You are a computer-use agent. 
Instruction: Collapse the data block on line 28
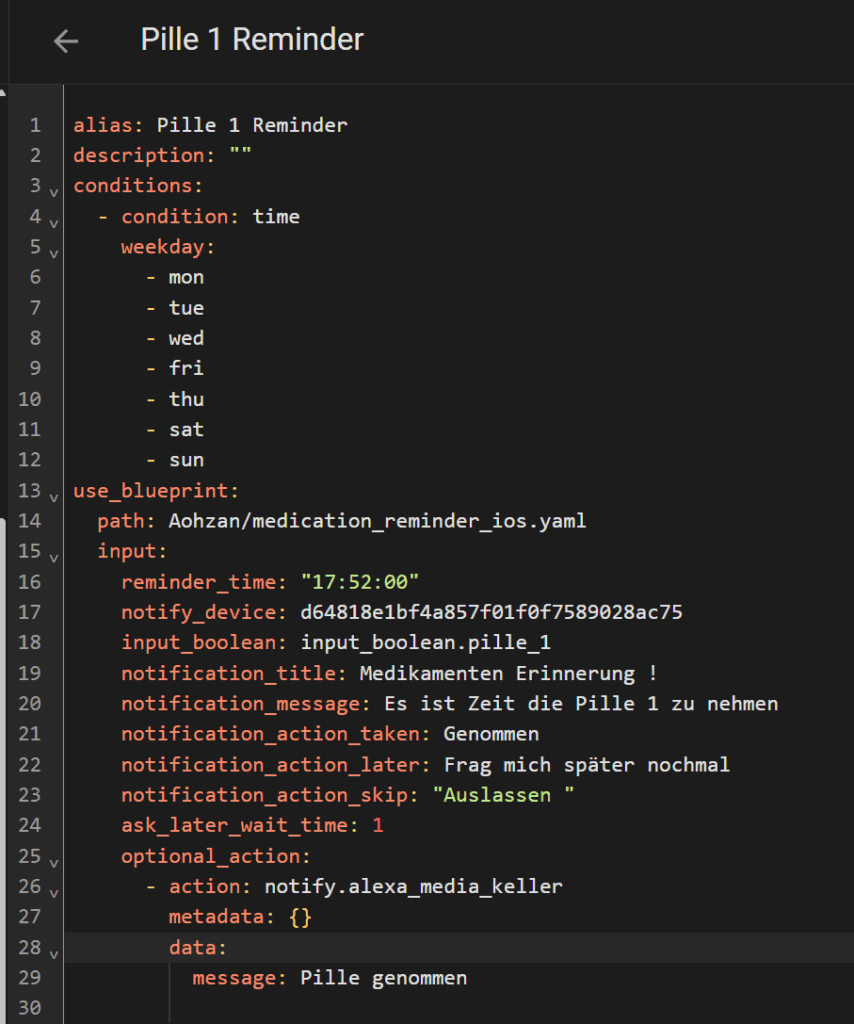(x=54, y=954)
